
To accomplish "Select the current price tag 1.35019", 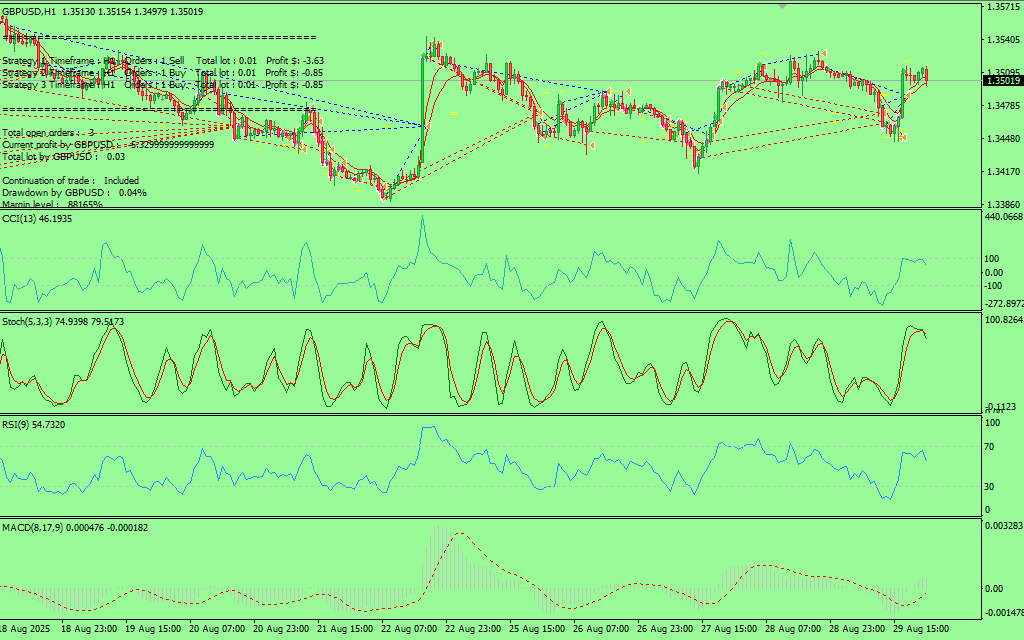I will (x=1001, y=81).
